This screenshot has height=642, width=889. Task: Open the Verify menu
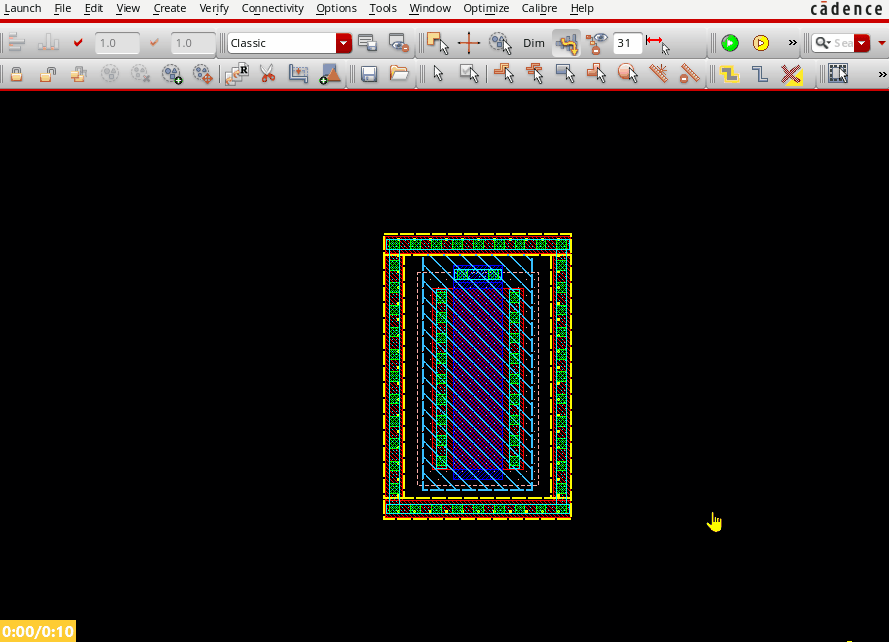(x=213, y=8)
